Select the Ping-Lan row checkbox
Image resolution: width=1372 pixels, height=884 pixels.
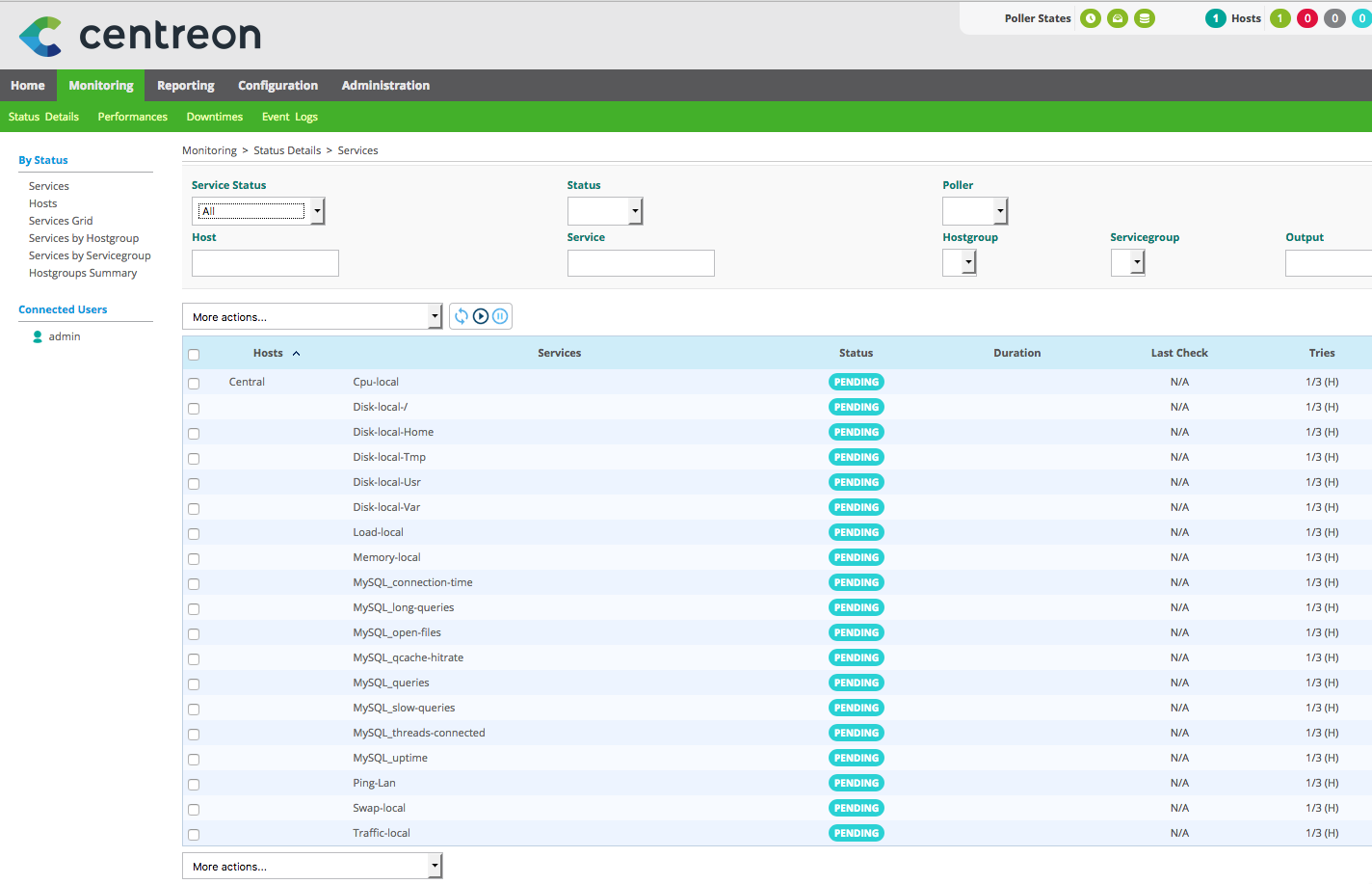[194, 785]
